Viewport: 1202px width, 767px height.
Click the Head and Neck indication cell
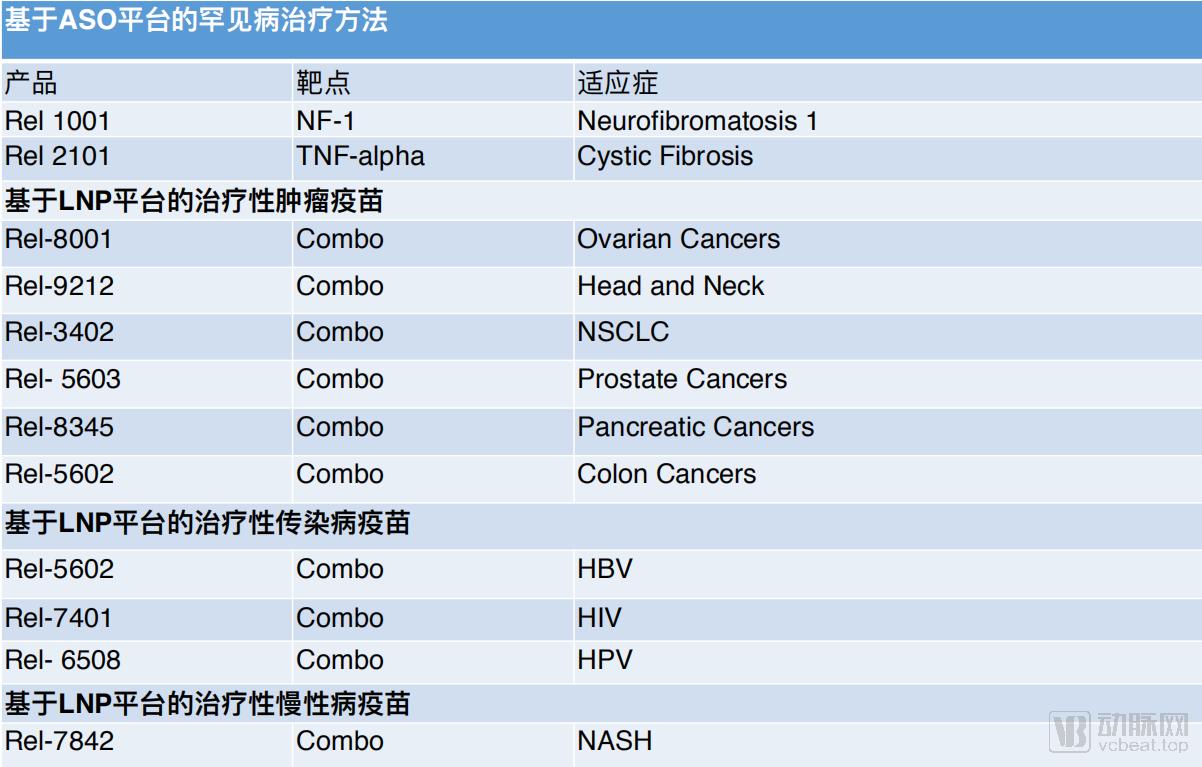(670, 286)
